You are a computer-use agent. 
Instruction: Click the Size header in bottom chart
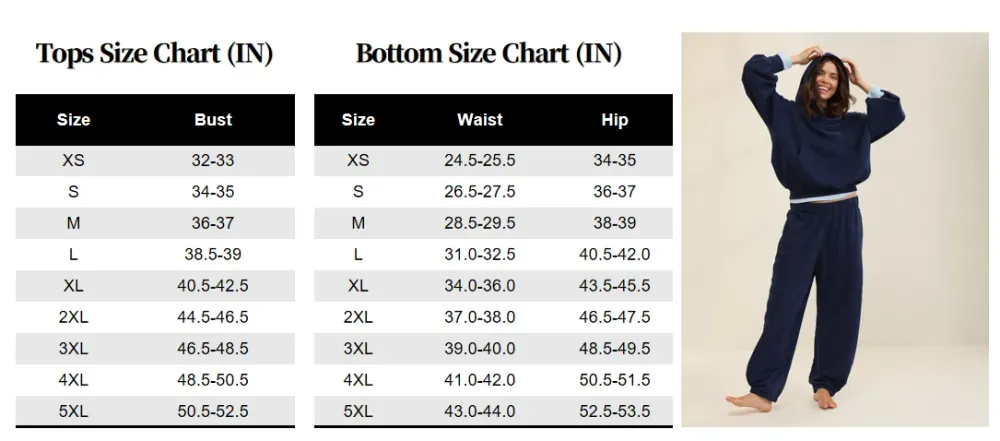pos(358,120)
